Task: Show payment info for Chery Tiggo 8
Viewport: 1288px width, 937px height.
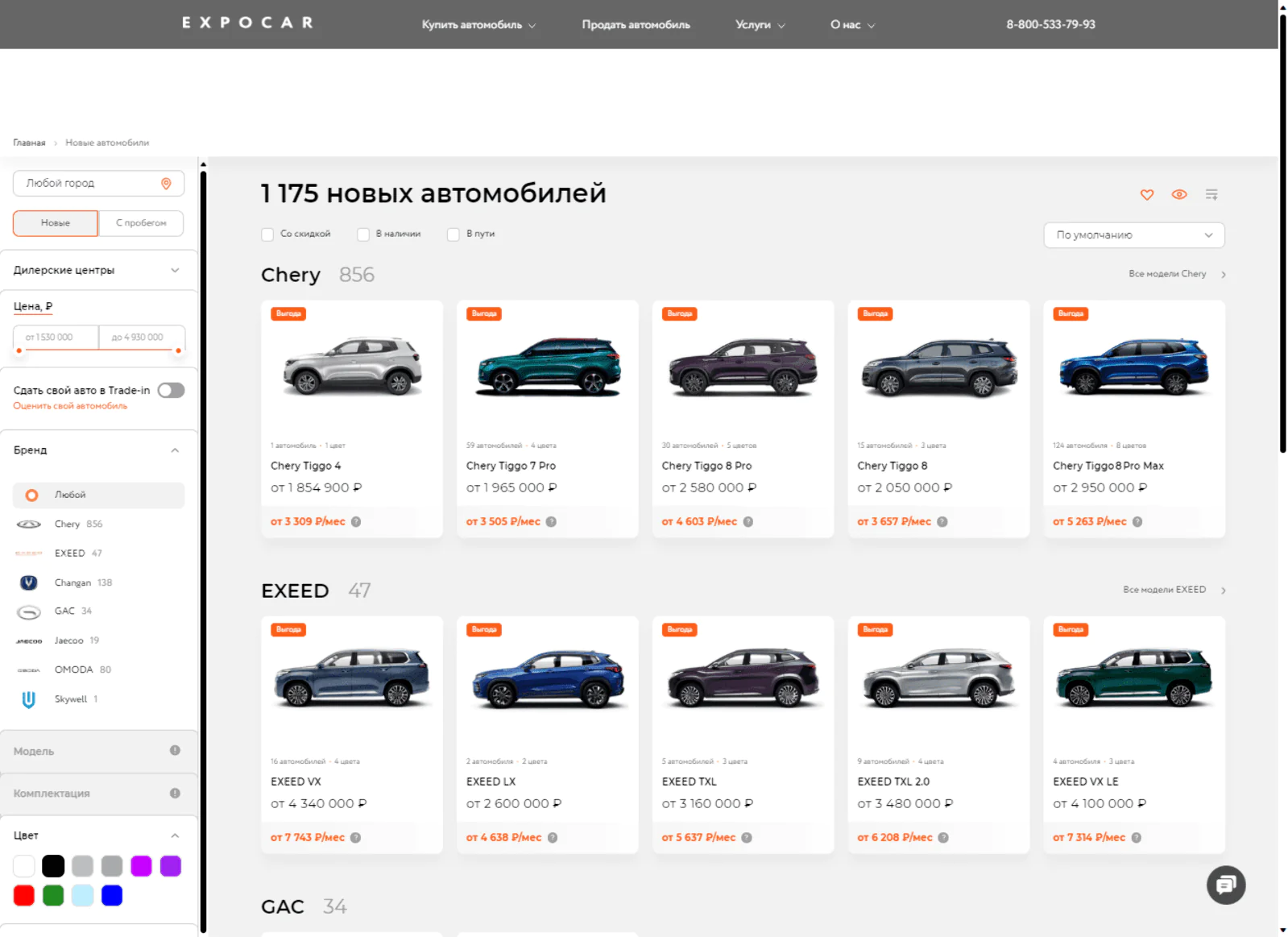Action: [942, 522]
